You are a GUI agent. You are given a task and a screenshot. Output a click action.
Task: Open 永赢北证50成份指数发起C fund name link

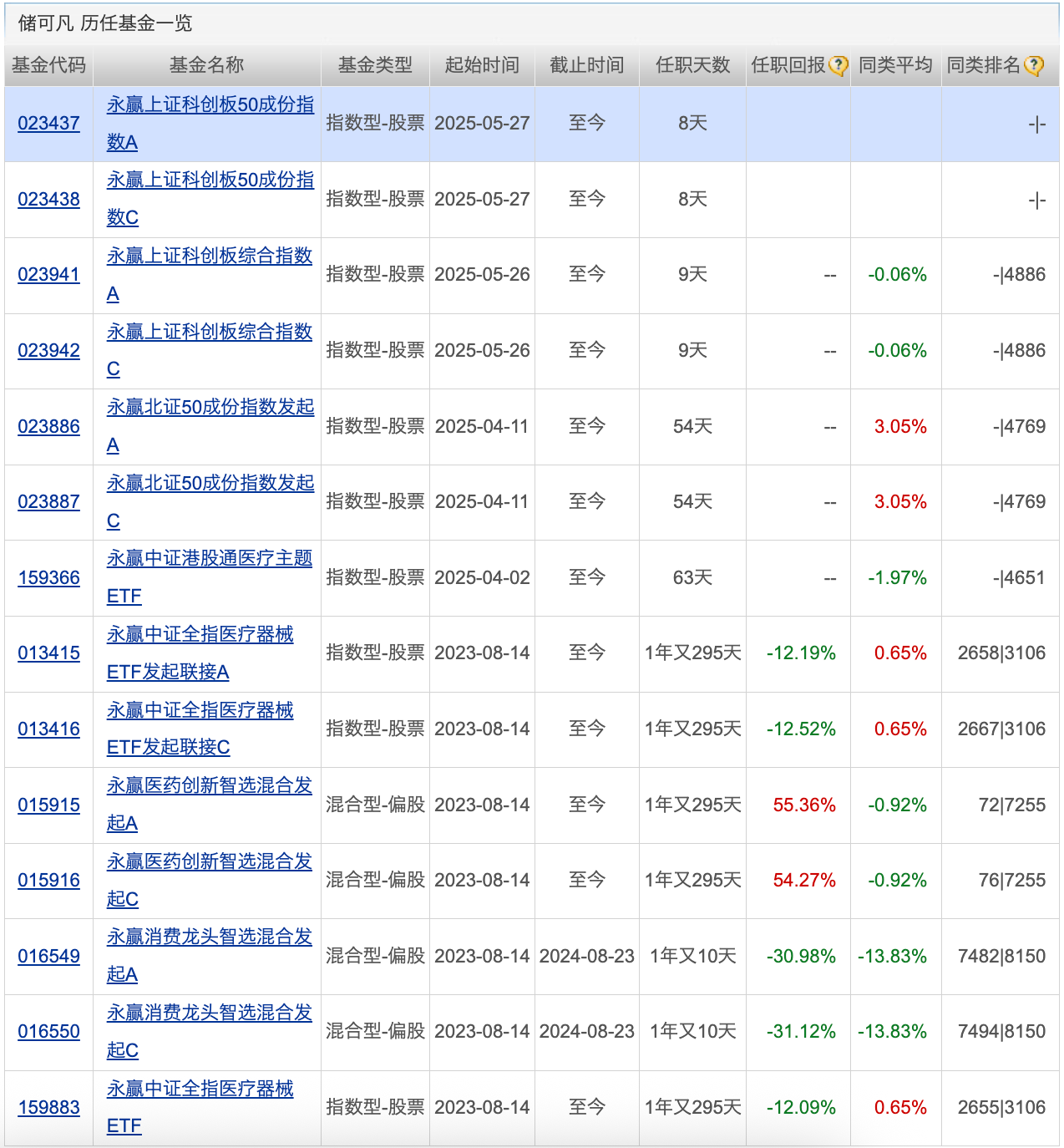[210, 502]
